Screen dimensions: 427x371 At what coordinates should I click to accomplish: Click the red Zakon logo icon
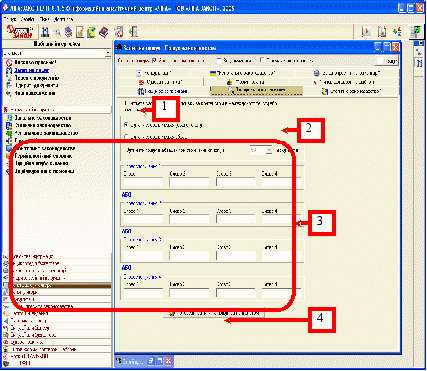pyautogui.click(x=20, y=32)
